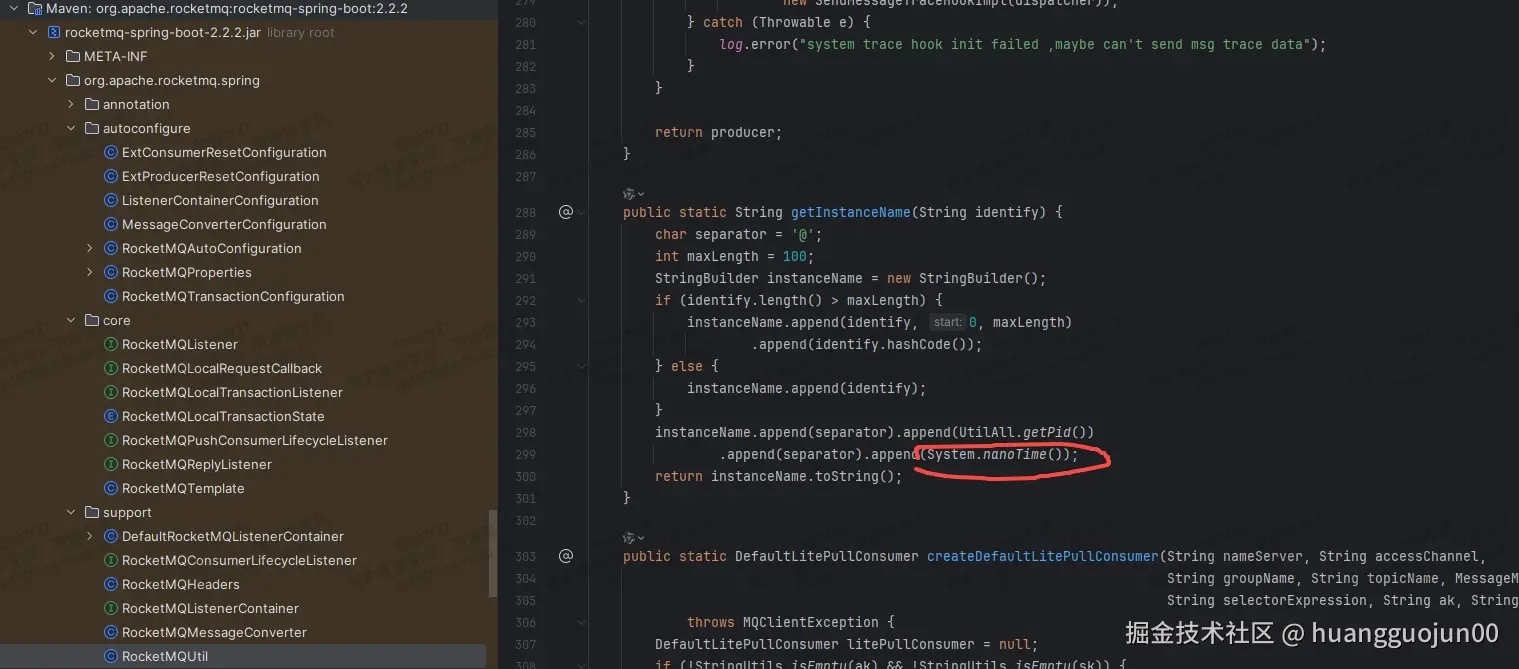Click 'return instanceName.toString();' line

(778, 476)
